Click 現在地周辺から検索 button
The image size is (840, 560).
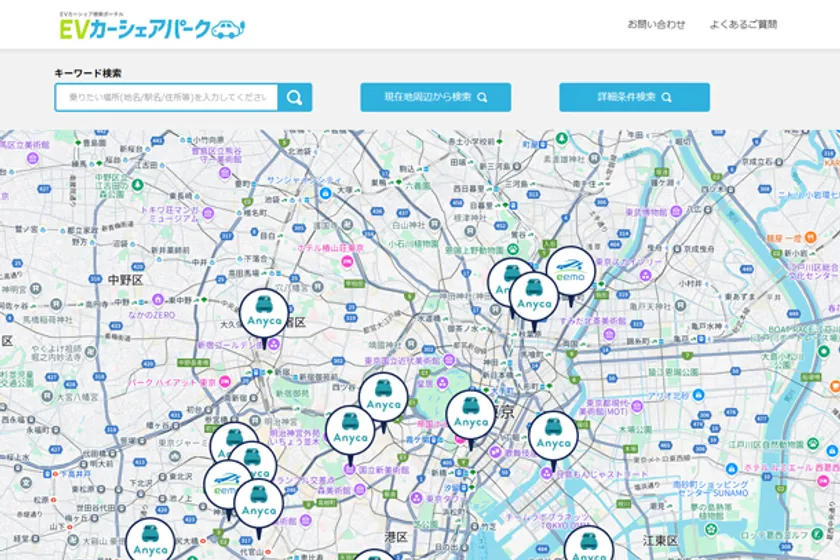435,97
